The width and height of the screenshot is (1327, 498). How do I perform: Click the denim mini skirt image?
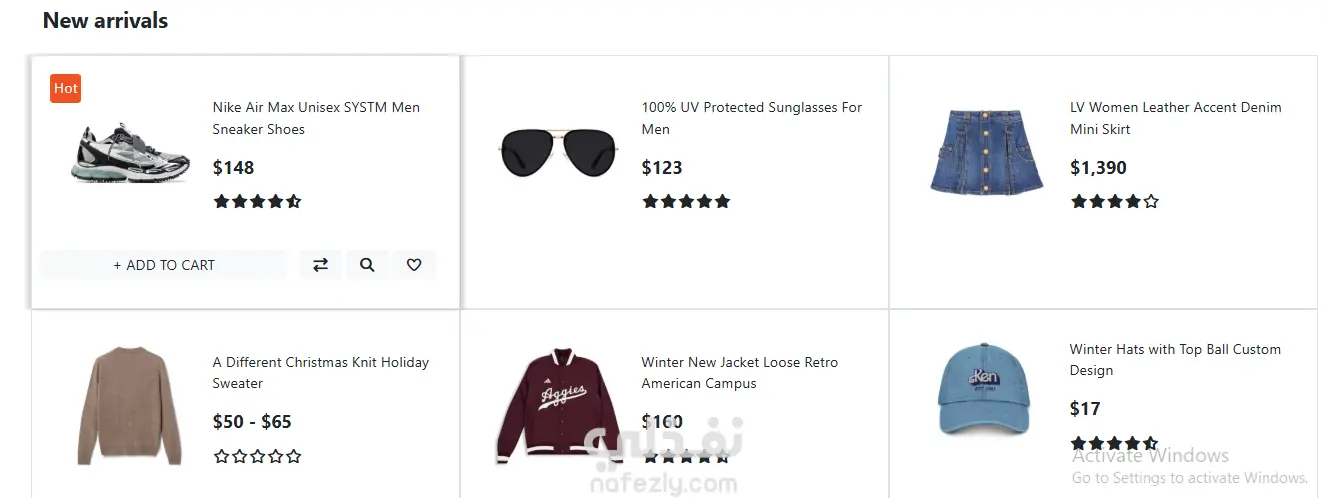(987, 152)
